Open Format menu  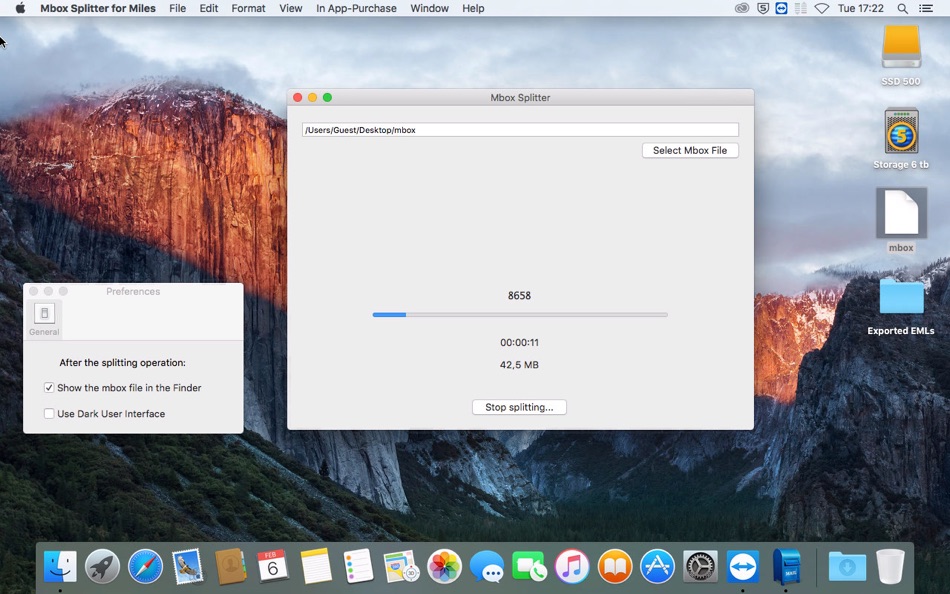(x=248, y=8)
